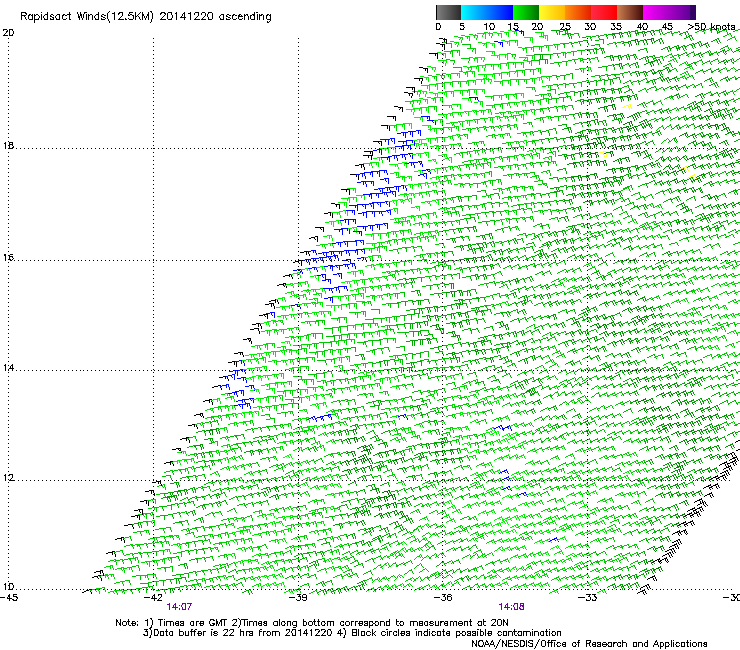Click the latitude label '20'
The height and width of the screenshot is (650, 740).
[8, 33]
